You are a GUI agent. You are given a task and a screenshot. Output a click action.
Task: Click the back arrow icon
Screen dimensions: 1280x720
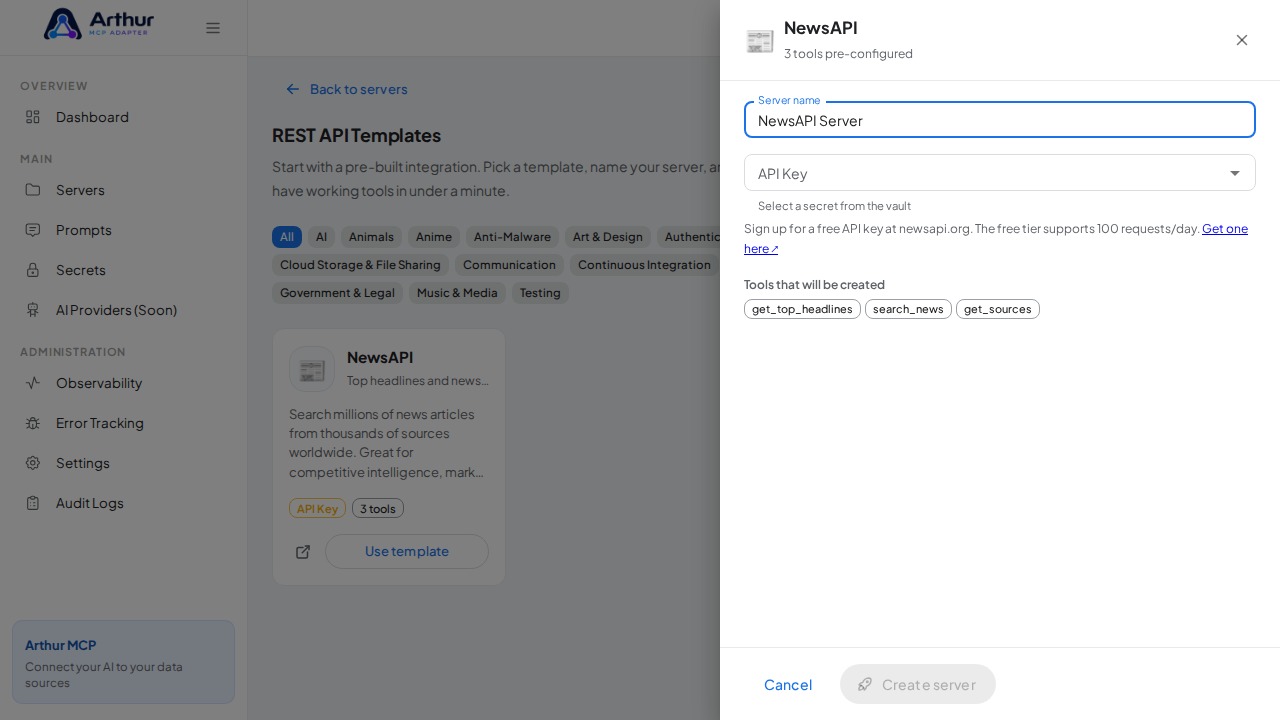293,89
